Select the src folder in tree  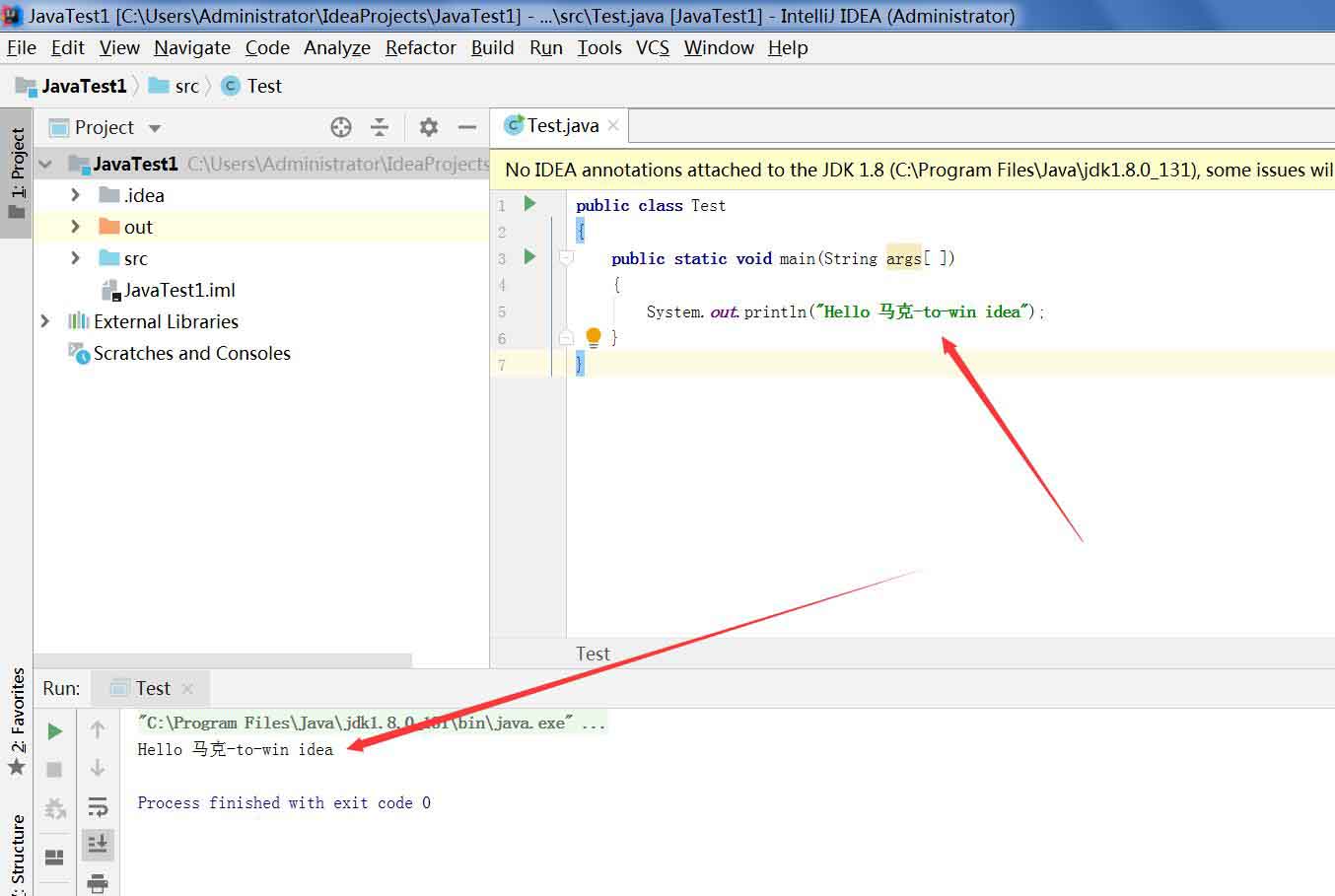[x=261, y=258]
